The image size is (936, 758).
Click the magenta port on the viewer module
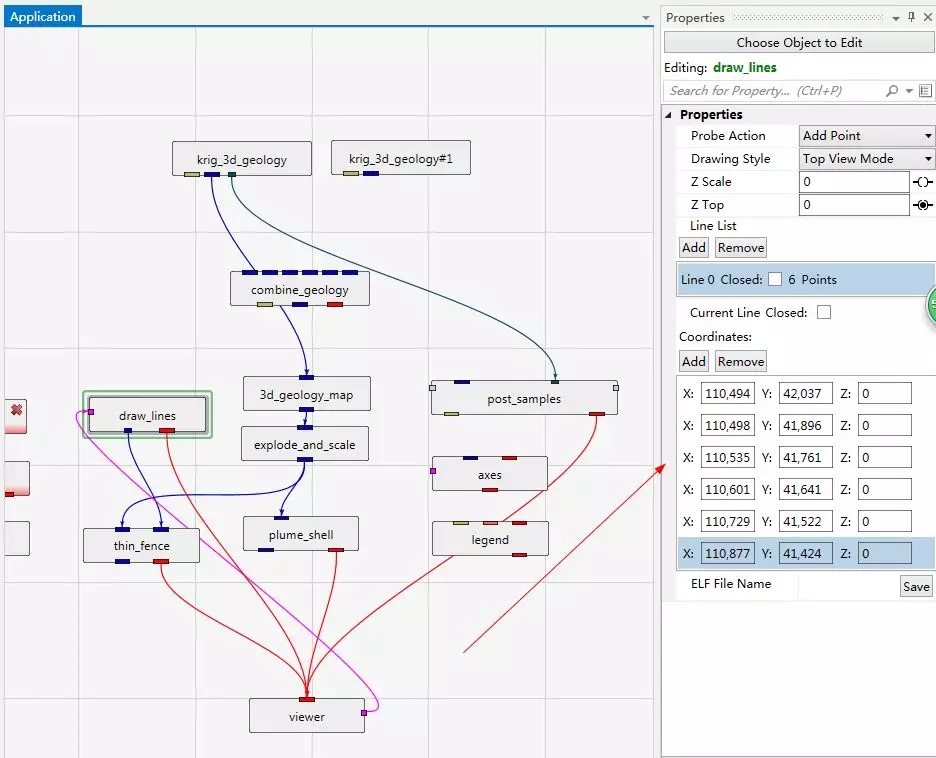364,713
